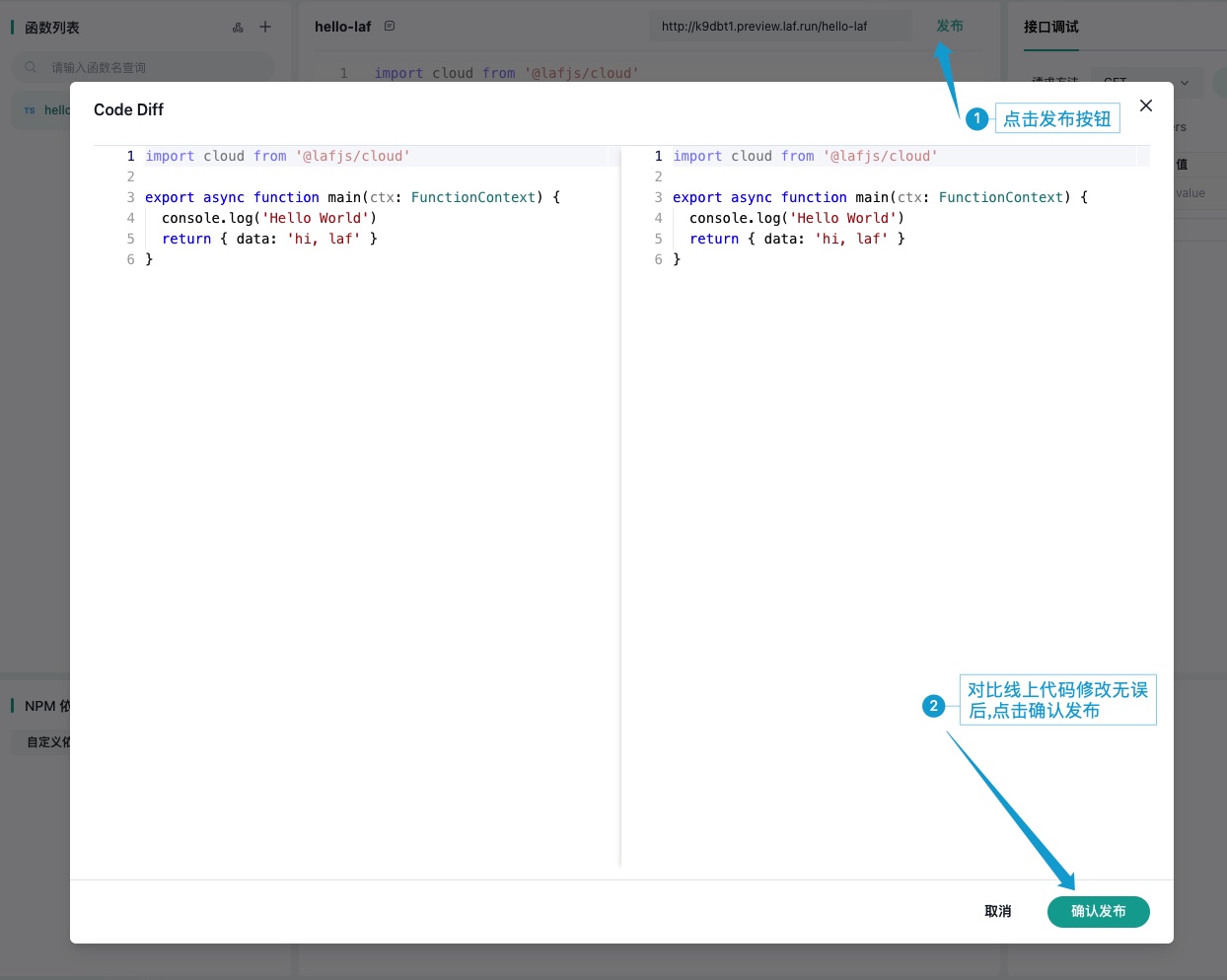The image size is (1227, 980).
Task: Select the hello function in the list
Action: tap(56, 110)
